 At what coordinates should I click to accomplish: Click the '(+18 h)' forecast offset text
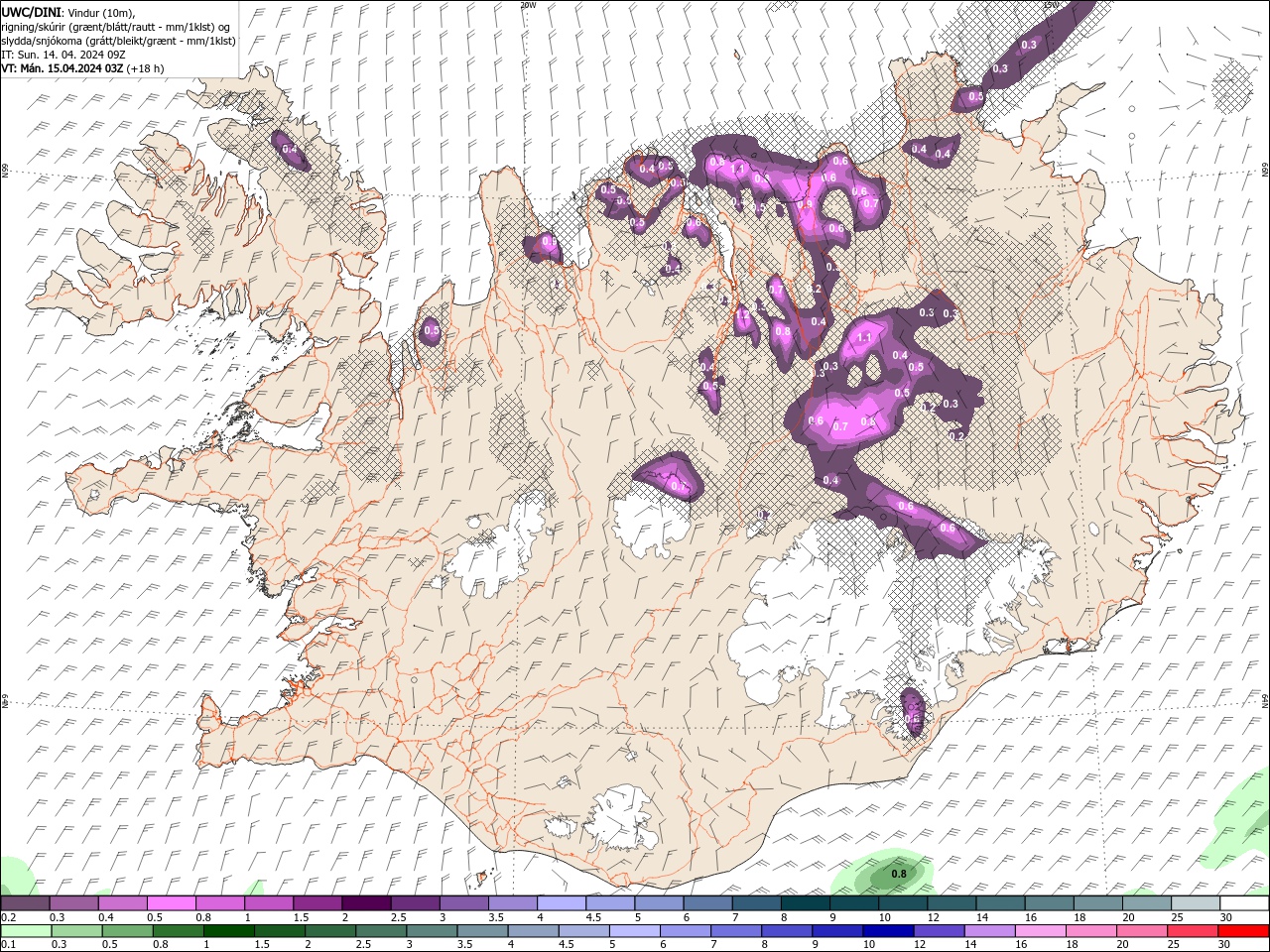pyautogui.click(x=146, y=68)
